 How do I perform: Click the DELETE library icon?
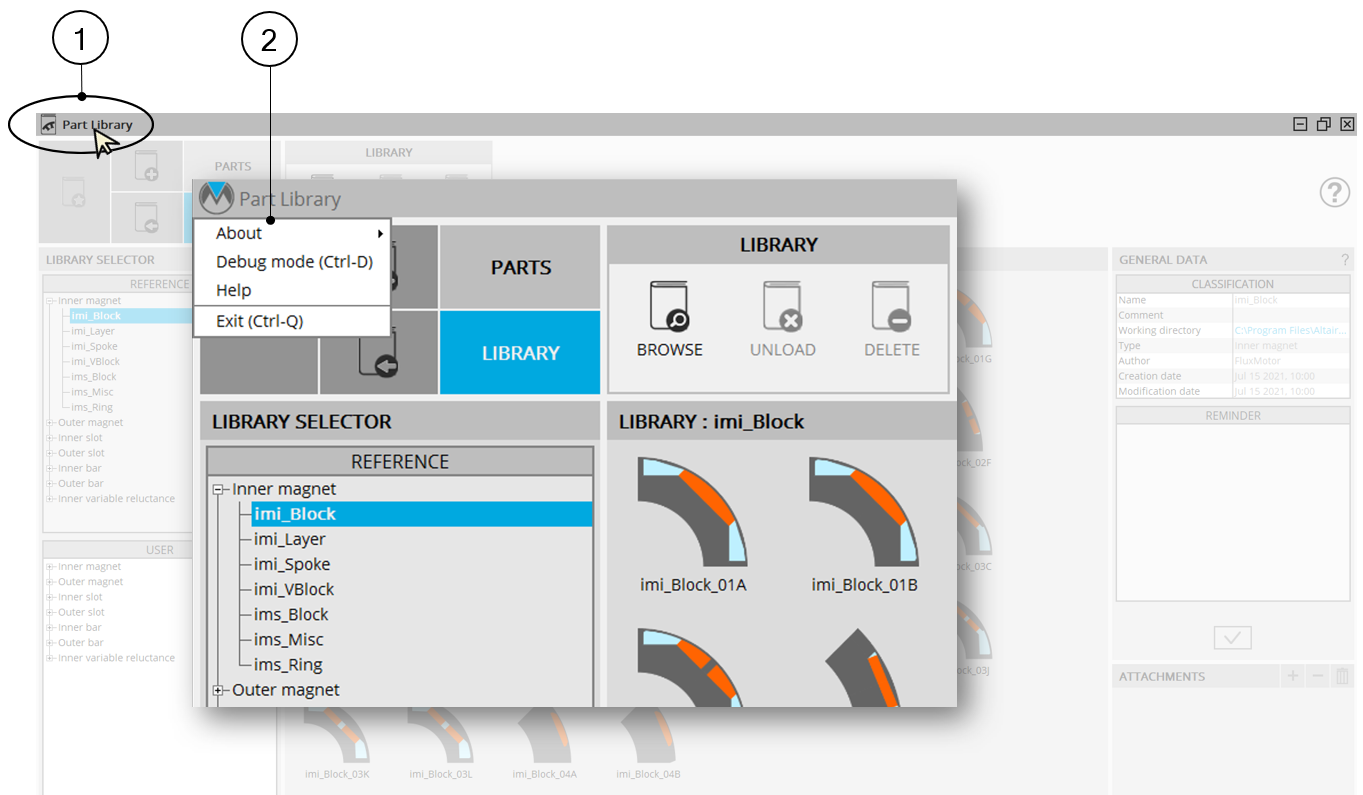point(891,306)
